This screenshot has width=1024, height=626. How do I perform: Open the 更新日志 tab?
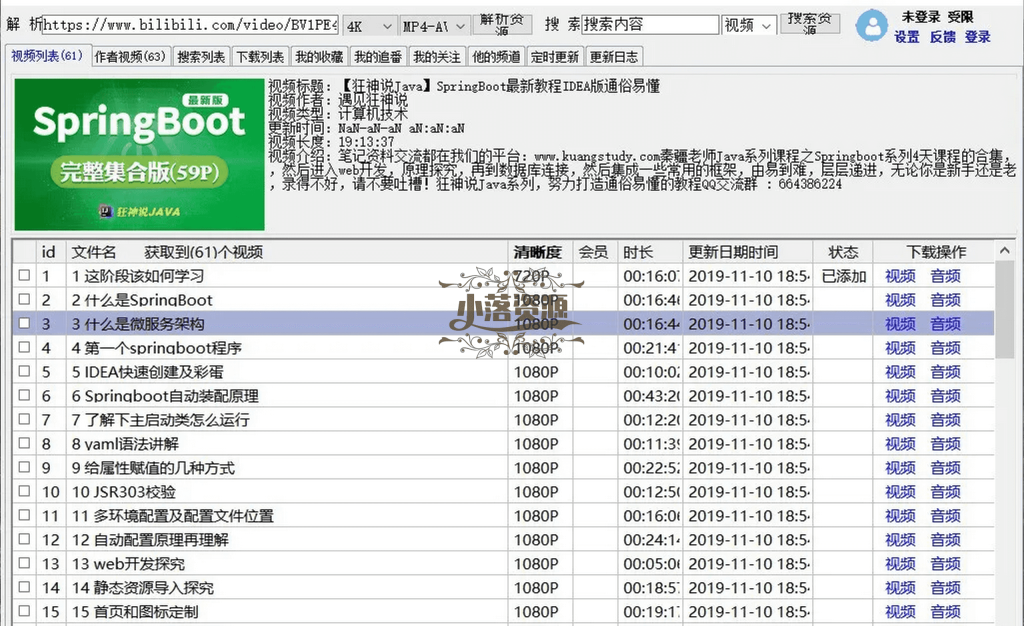pyautogui.click(x=614, y=57)
